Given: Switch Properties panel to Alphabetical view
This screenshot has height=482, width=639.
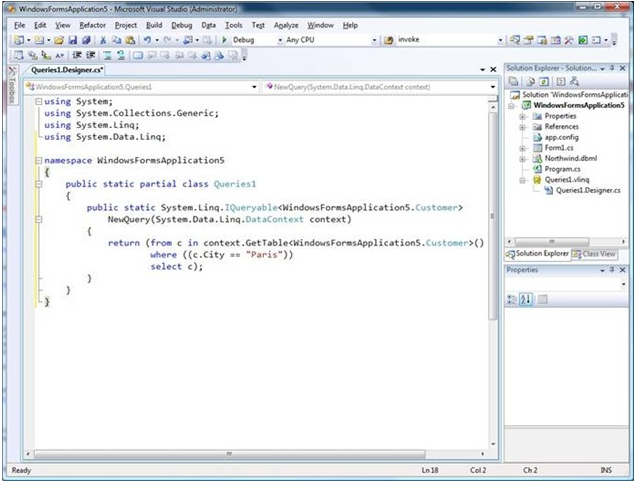Looking at the screenshot, I should click(x=526, y=300).
